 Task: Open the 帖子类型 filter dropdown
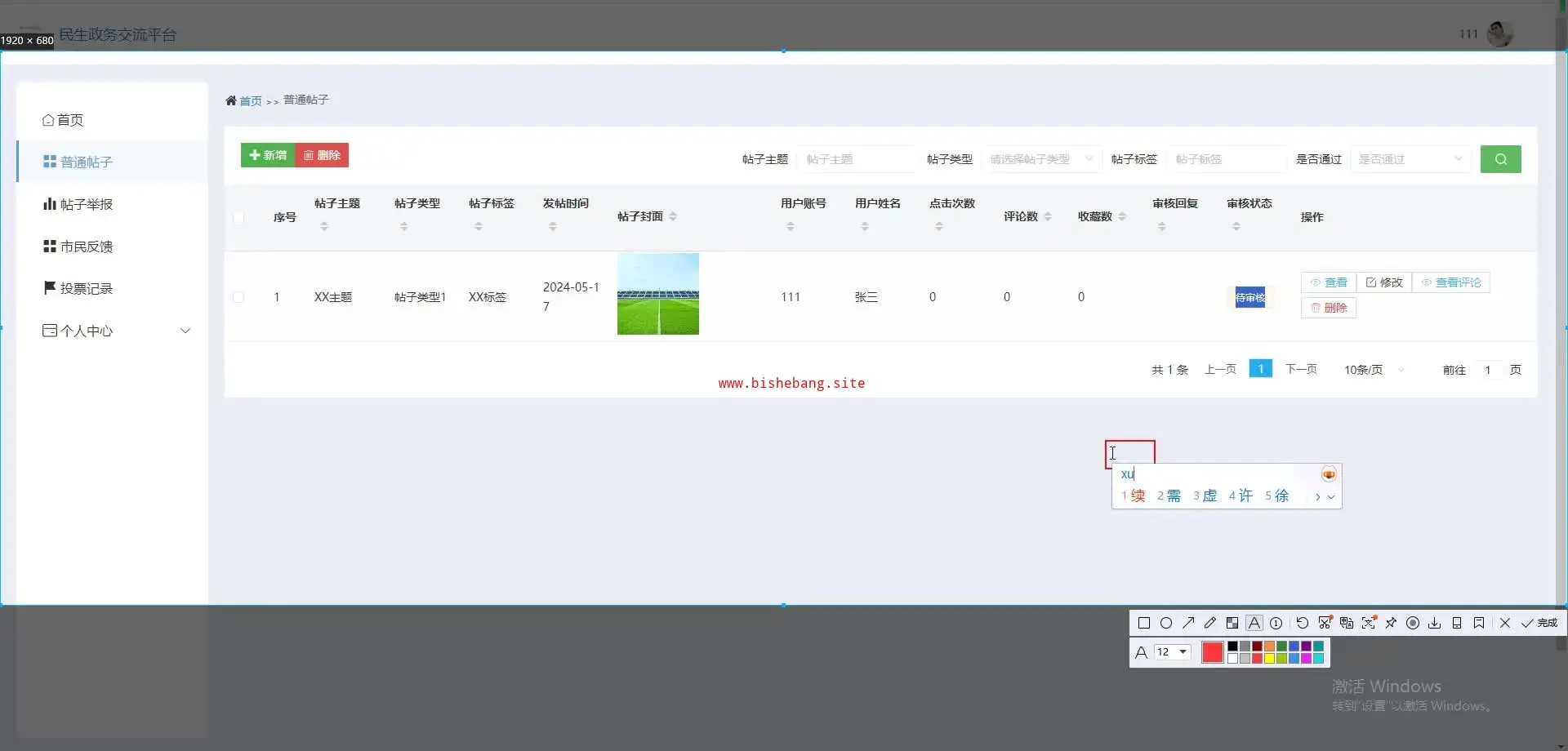click(1041, 159)
